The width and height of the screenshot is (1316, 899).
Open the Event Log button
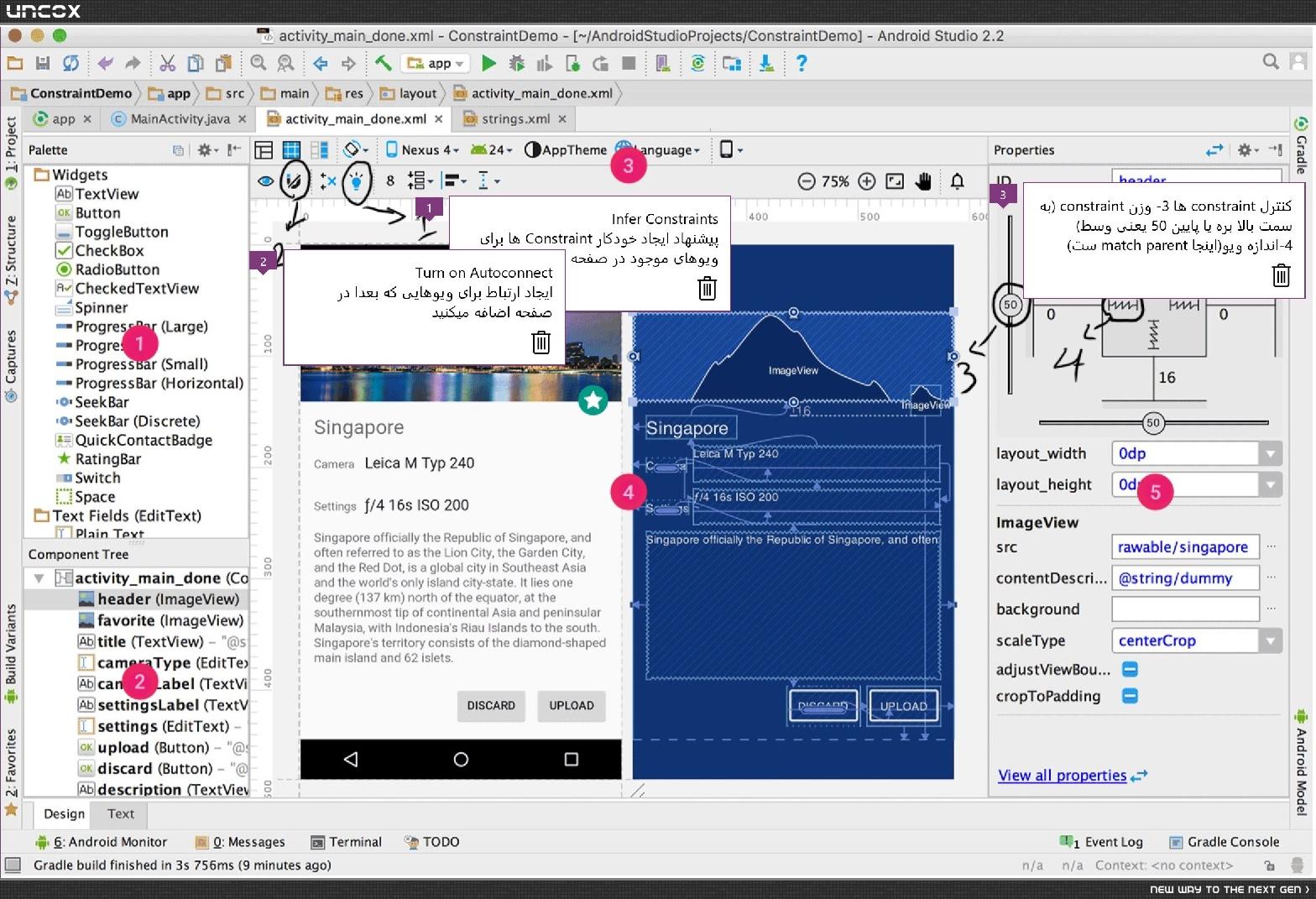point(1101,842)
